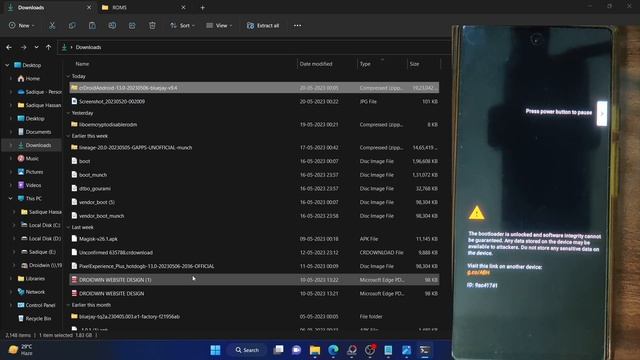Collapse the Earlier this month group

(x=68, y=305)
